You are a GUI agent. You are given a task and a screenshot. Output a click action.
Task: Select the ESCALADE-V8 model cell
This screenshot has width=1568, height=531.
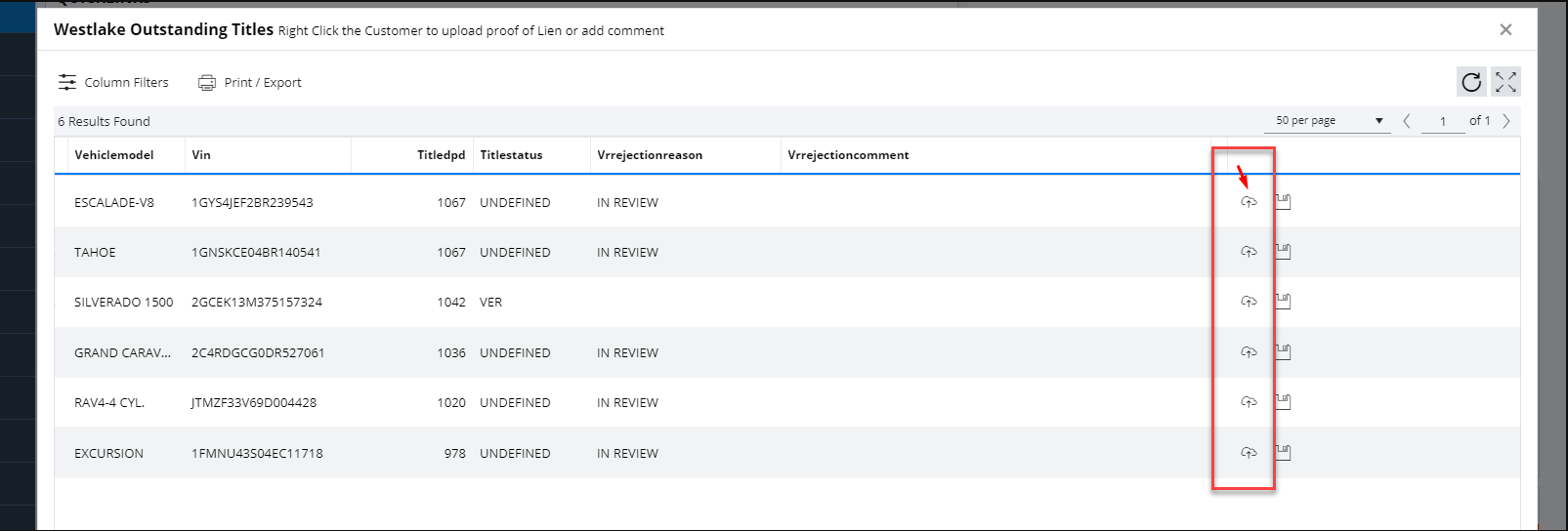pos(114,203)
